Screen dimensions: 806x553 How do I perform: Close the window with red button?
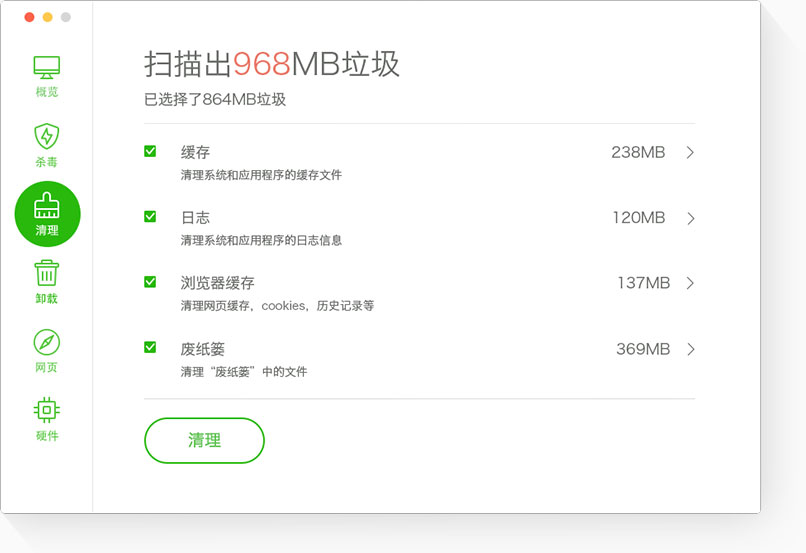pyautogui.click(x=29, y=17)
